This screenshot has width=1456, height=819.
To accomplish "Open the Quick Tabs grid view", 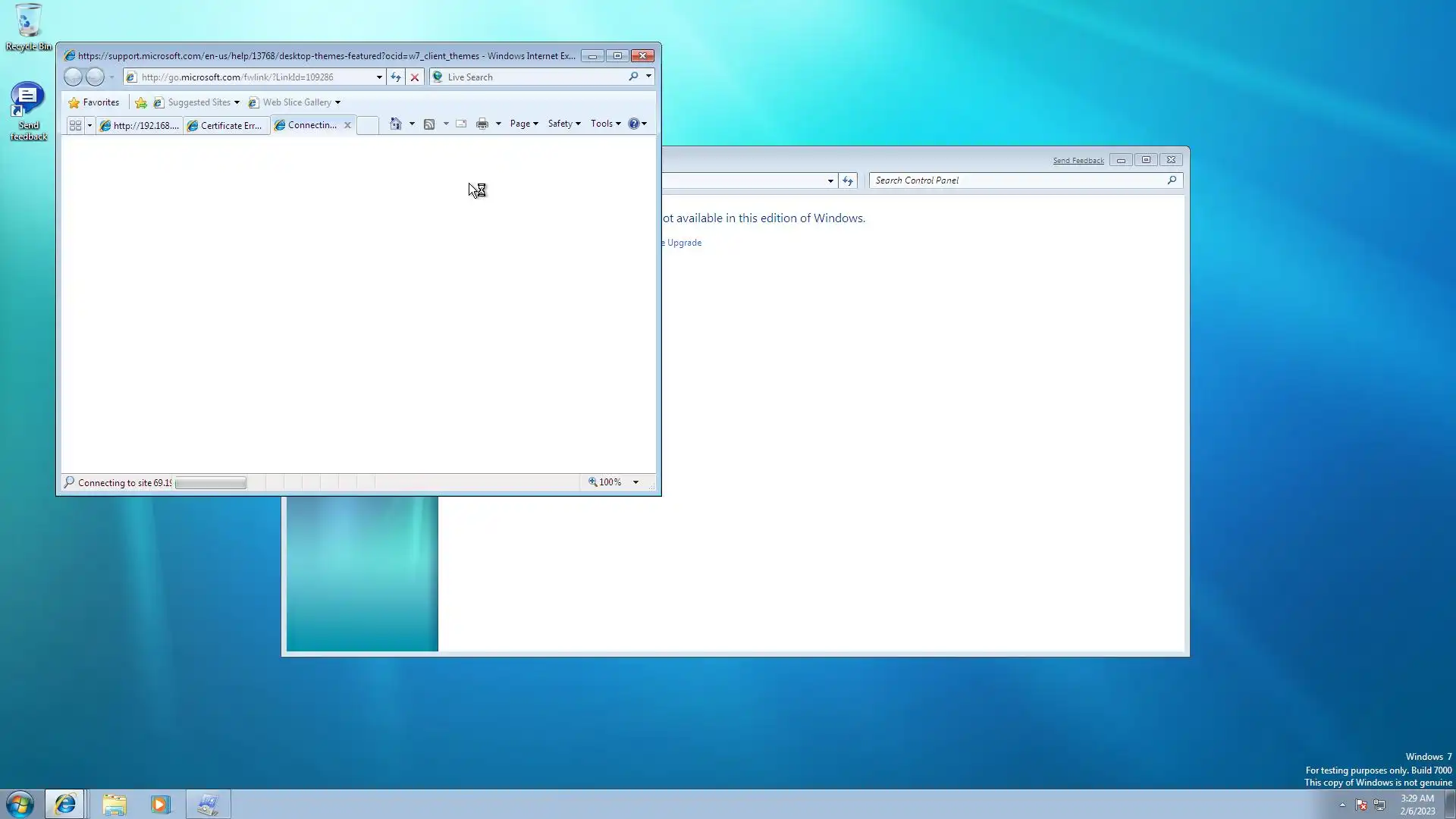I will point(75,125).
